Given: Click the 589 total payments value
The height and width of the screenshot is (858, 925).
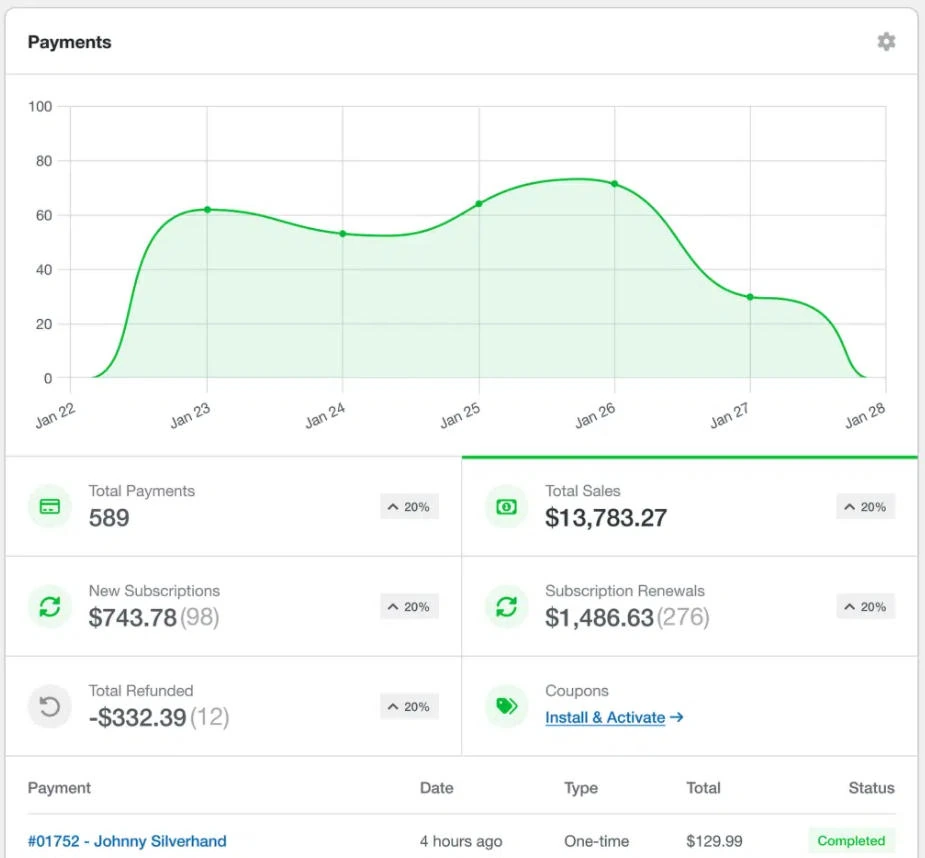Looking at the screenshot, I should click(x=109, y=518).
